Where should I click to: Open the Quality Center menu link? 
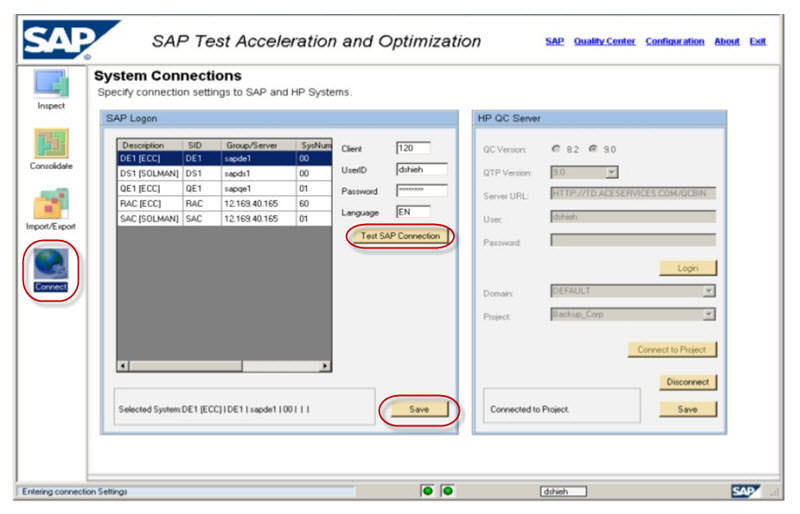coord(604,41)
